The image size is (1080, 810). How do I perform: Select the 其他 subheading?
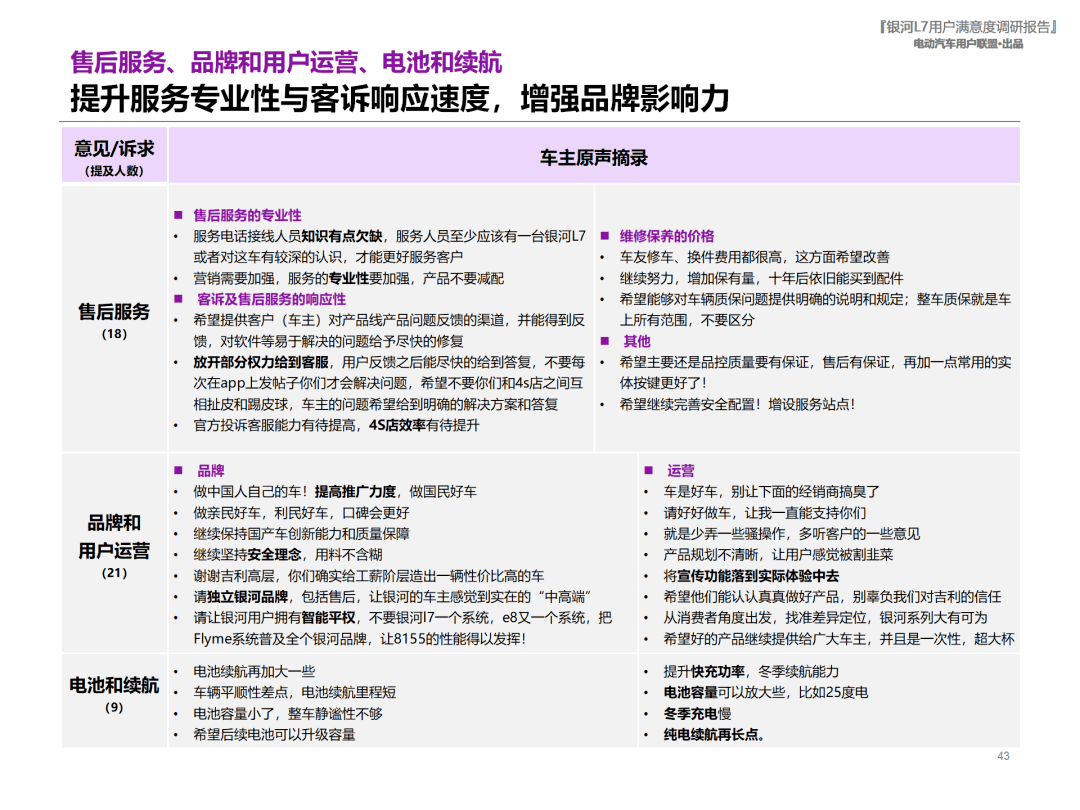(636, 342)
